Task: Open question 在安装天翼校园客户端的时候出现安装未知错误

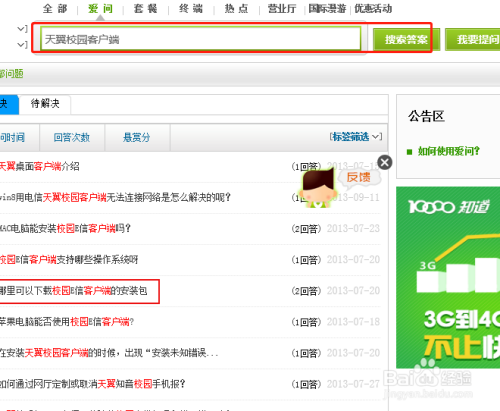Action: pyautogui.click(x=109, y=353)
